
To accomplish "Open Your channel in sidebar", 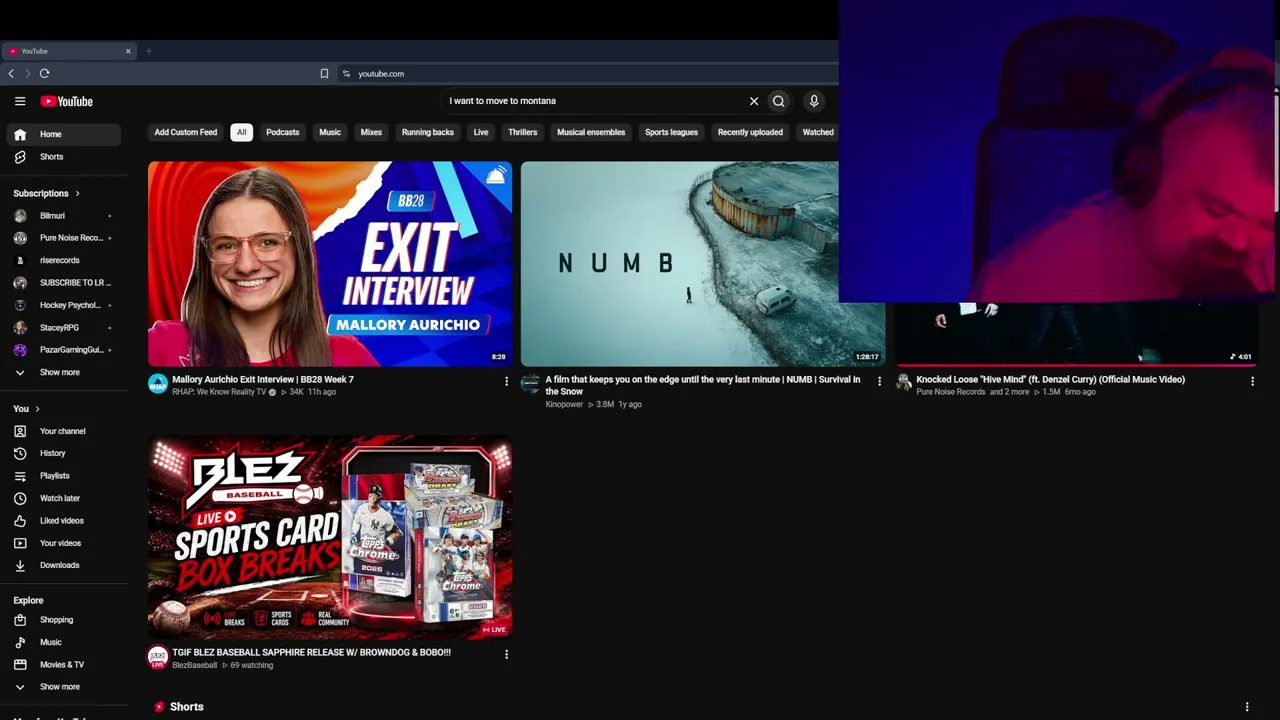I will point(64,431).
